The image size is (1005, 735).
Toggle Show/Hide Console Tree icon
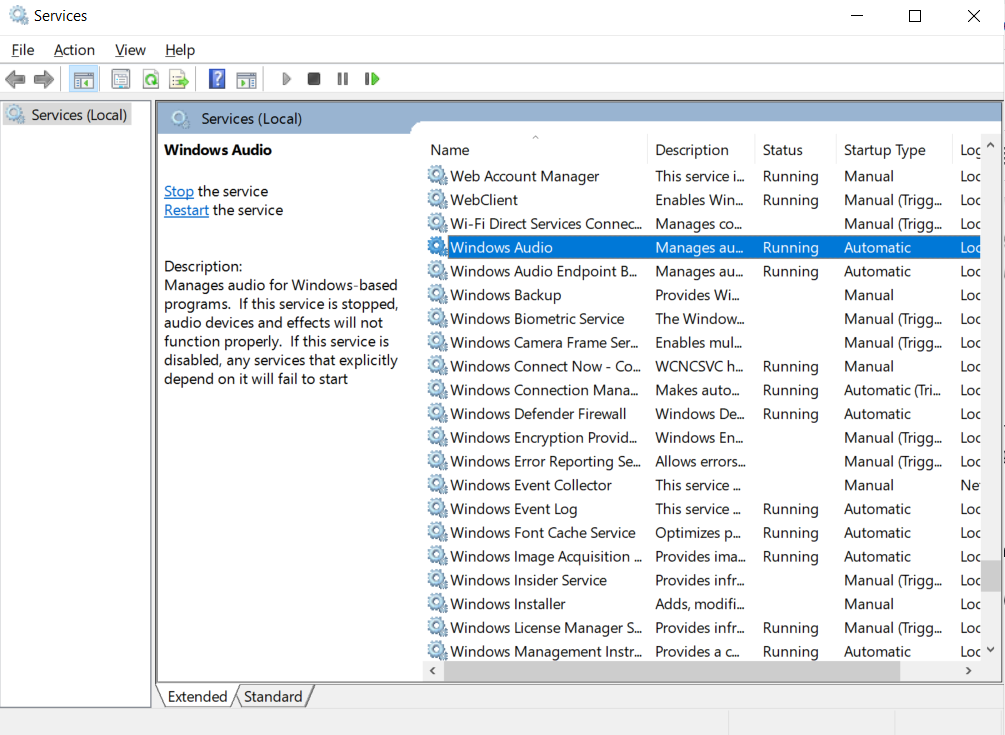84,79
